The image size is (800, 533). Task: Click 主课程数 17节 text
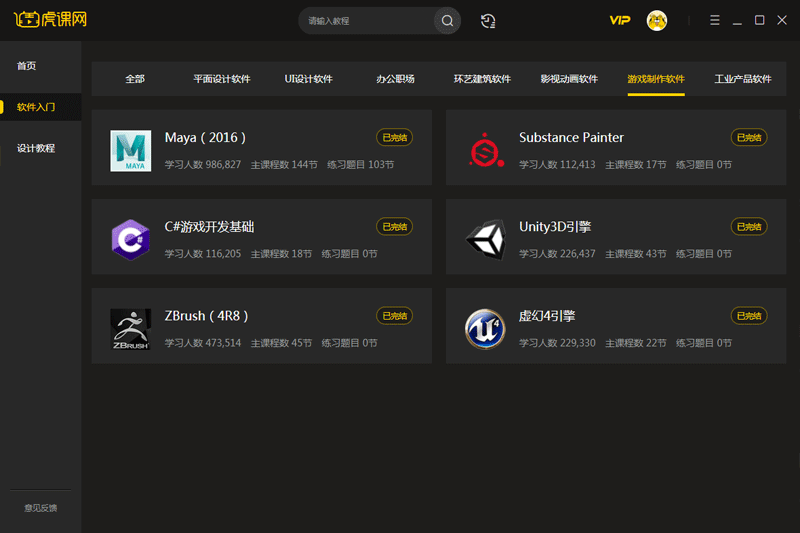coord(636,165)
